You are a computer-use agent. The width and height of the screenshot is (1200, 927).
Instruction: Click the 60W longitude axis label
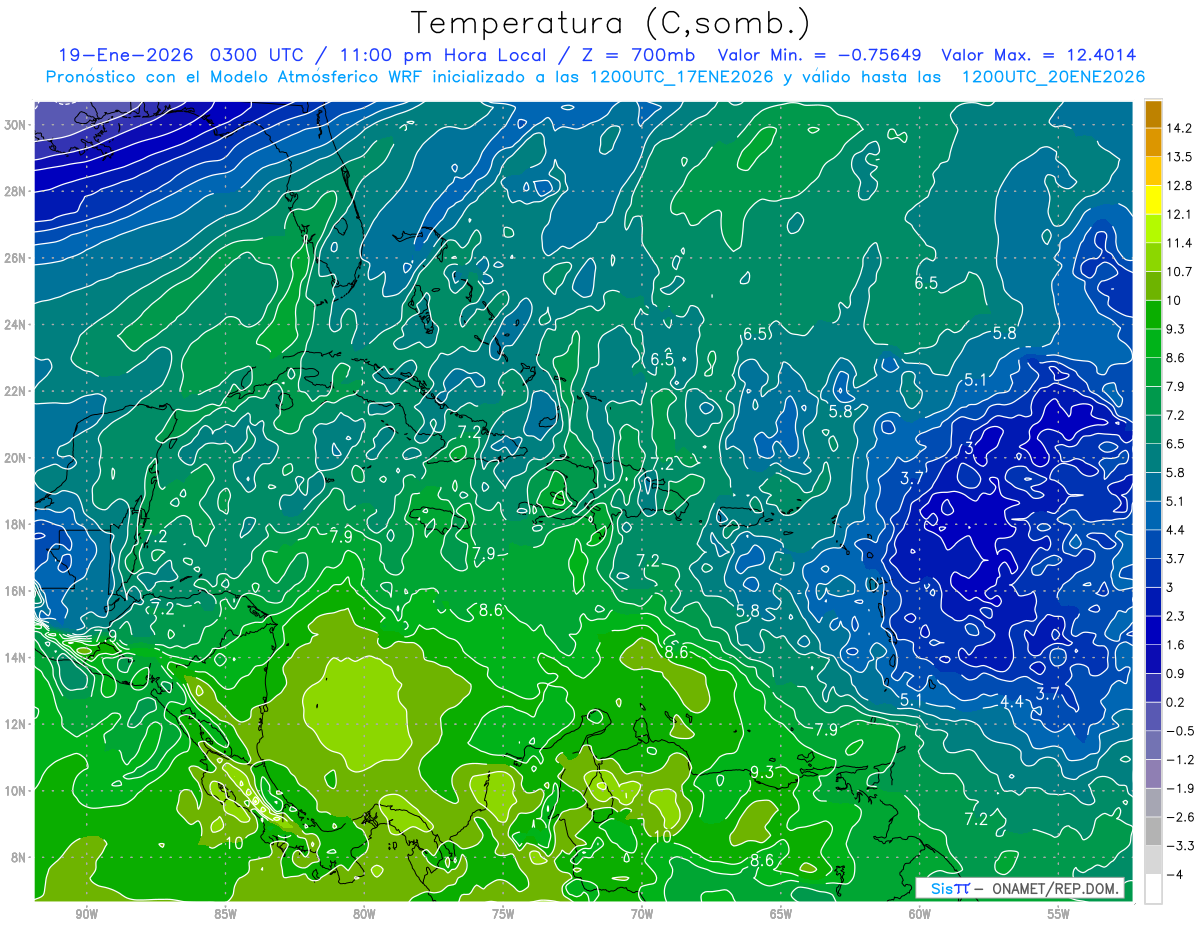point(920,914)
